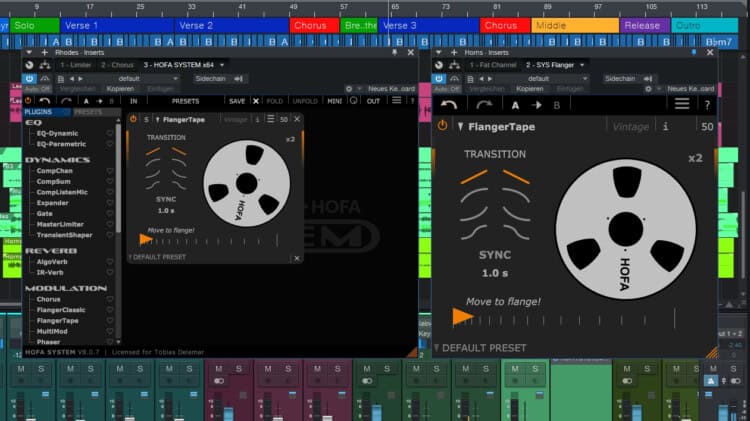Image resolution: width=750 pixels, height=421 pixels.
Task: Toggle SYNC in the Horns FlangerTape
Action: click(x=495, y=255)
